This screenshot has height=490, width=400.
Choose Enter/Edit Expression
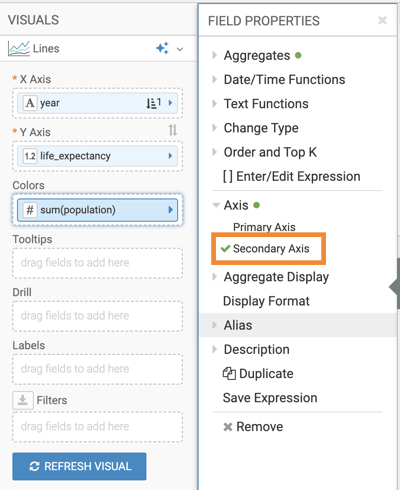(292, 176)
